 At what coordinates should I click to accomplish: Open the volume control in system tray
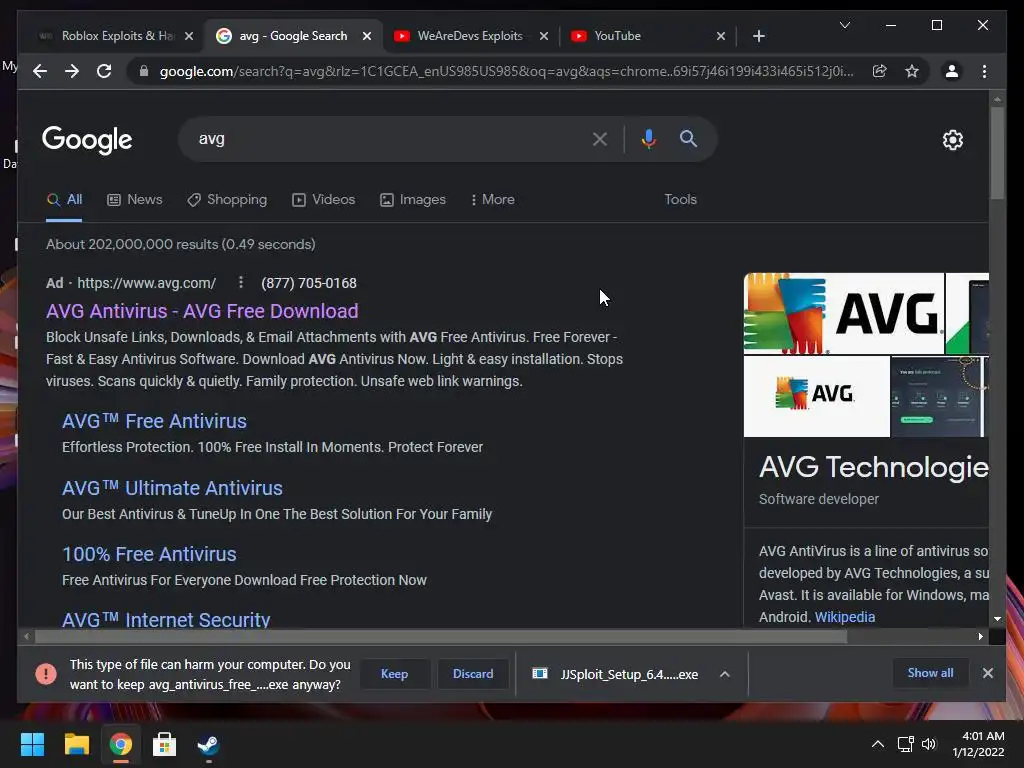tap(929, 744)
